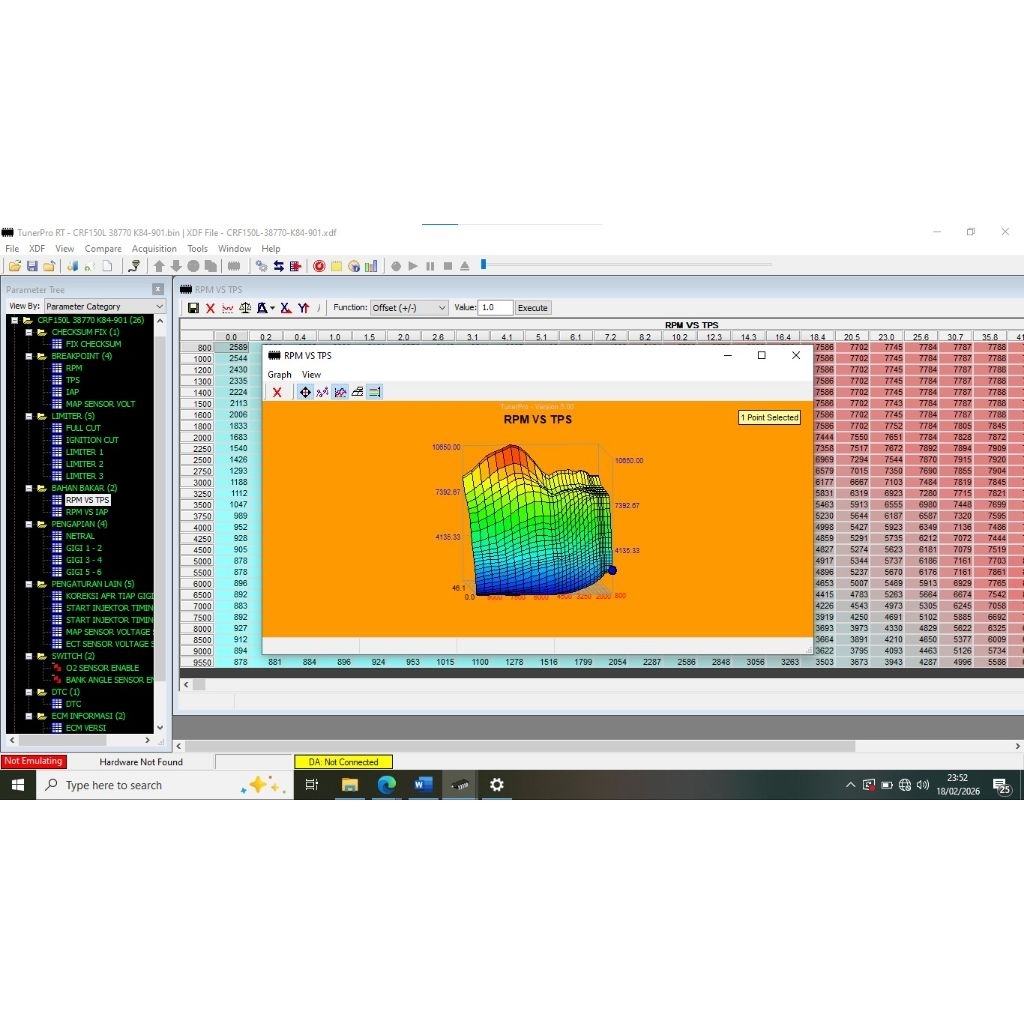Toggle the O2 SENSOR ENABLE switch item
The height and width of the screenshot is (1024, 1024).
point(101,668)
